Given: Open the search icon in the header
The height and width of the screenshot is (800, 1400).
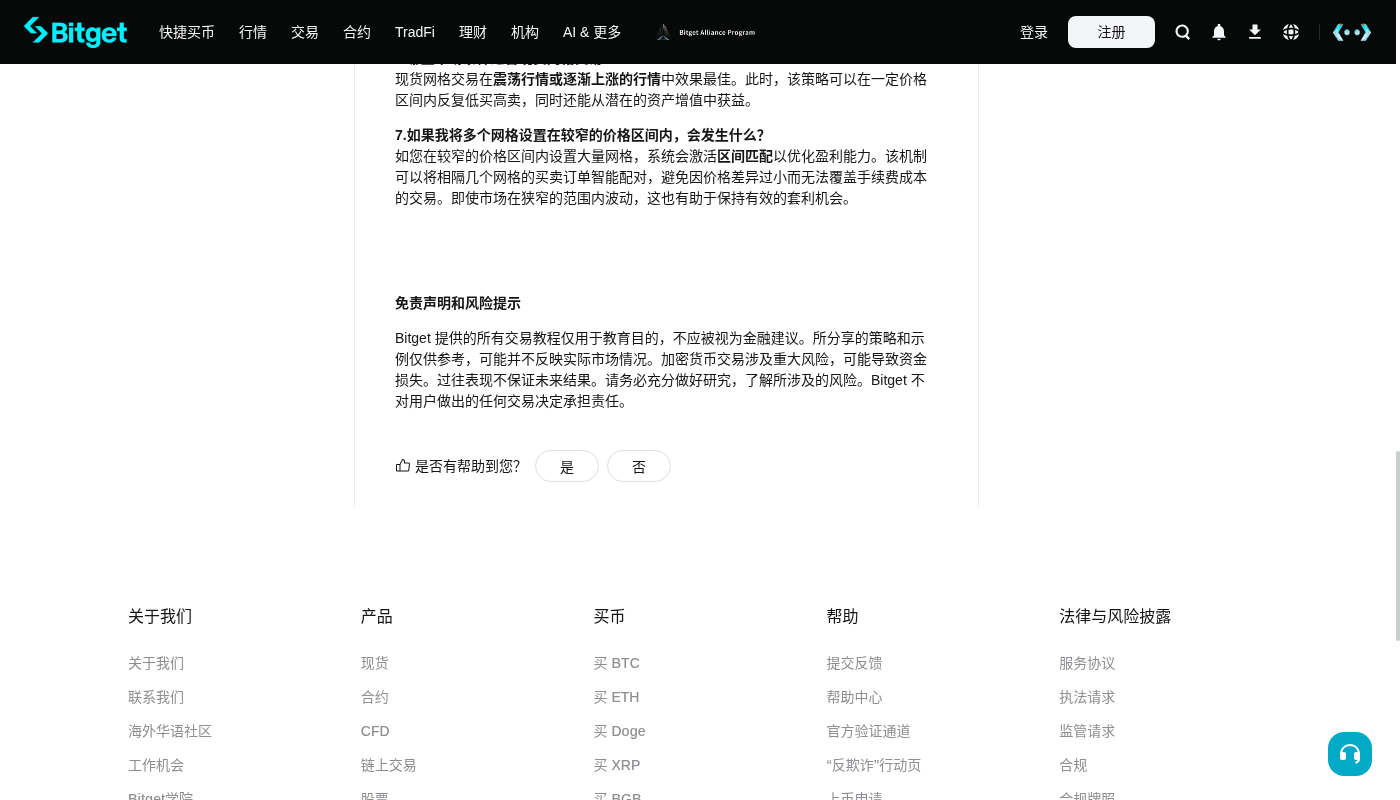Looking at the screenshot, I should 1183,32.
